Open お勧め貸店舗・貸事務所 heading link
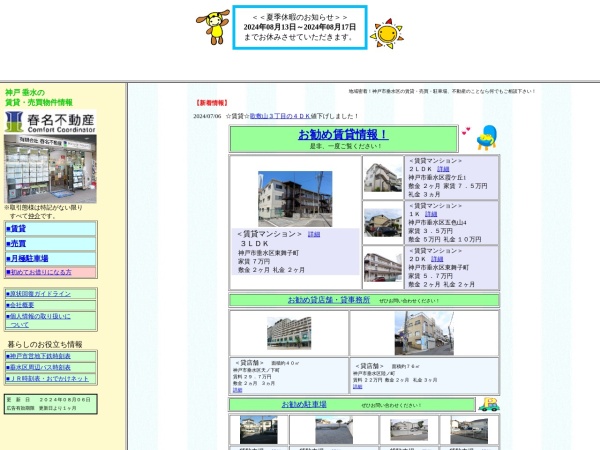 329,300
